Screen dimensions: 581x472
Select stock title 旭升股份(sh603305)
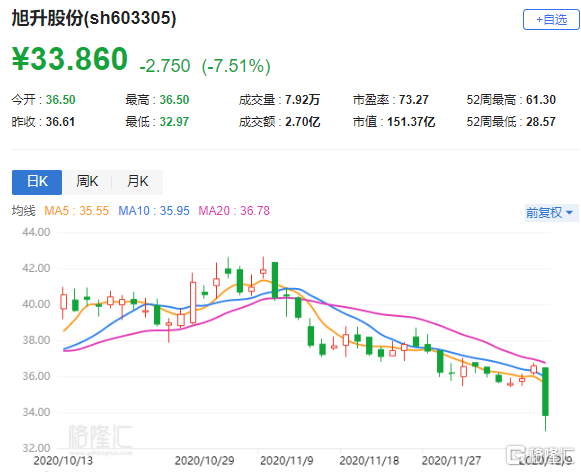[x=94, y=18]
